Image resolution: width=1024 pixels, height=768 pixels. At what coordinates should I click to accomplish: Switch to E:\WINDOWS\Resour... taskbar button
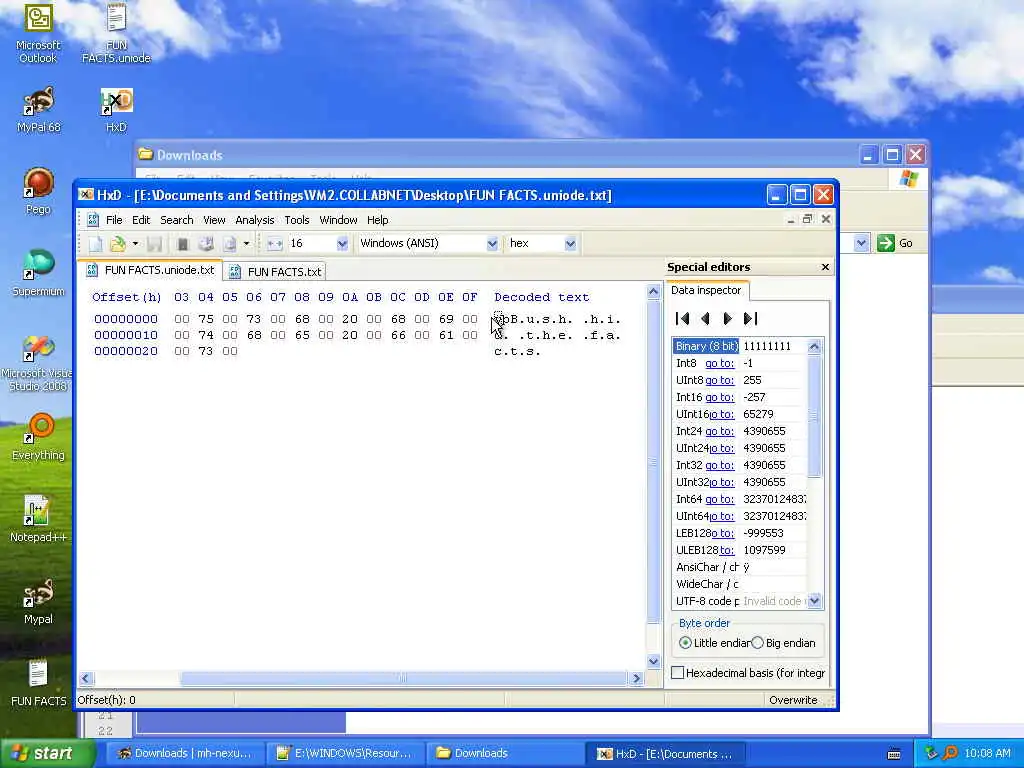click(345, 754)
